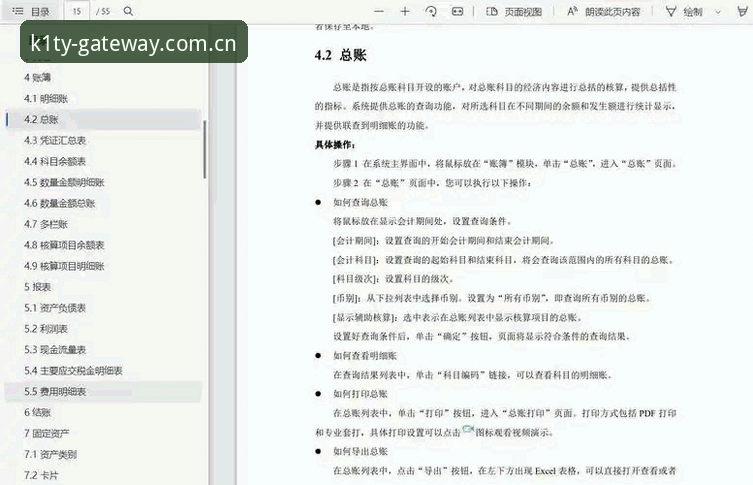Open chapter 6 结账
Image resolution: width=753 pixels, height=485 pixels.
coord(37,412)
